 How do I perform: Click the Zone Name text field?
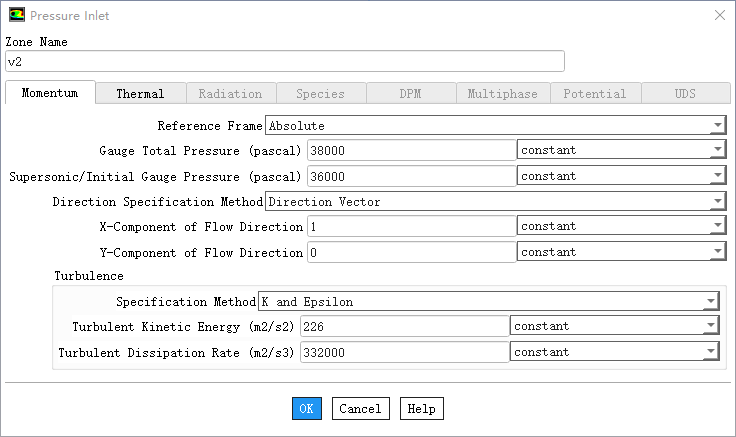tap(284, 62)
